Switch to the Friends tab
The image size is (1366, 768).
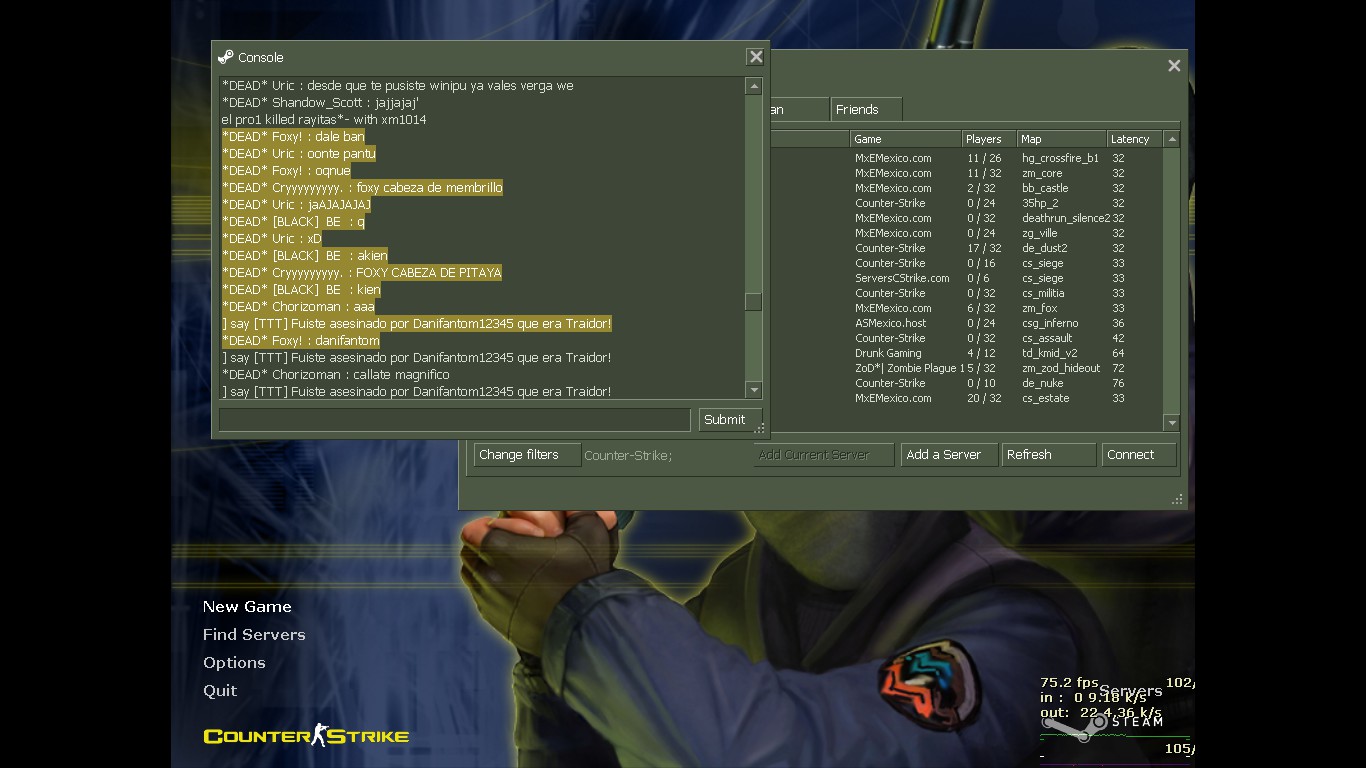(866, 110)
